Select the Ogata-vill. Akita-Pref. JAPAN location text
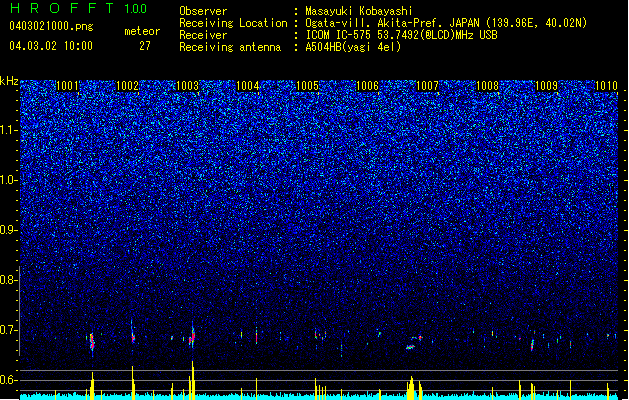 446,23
